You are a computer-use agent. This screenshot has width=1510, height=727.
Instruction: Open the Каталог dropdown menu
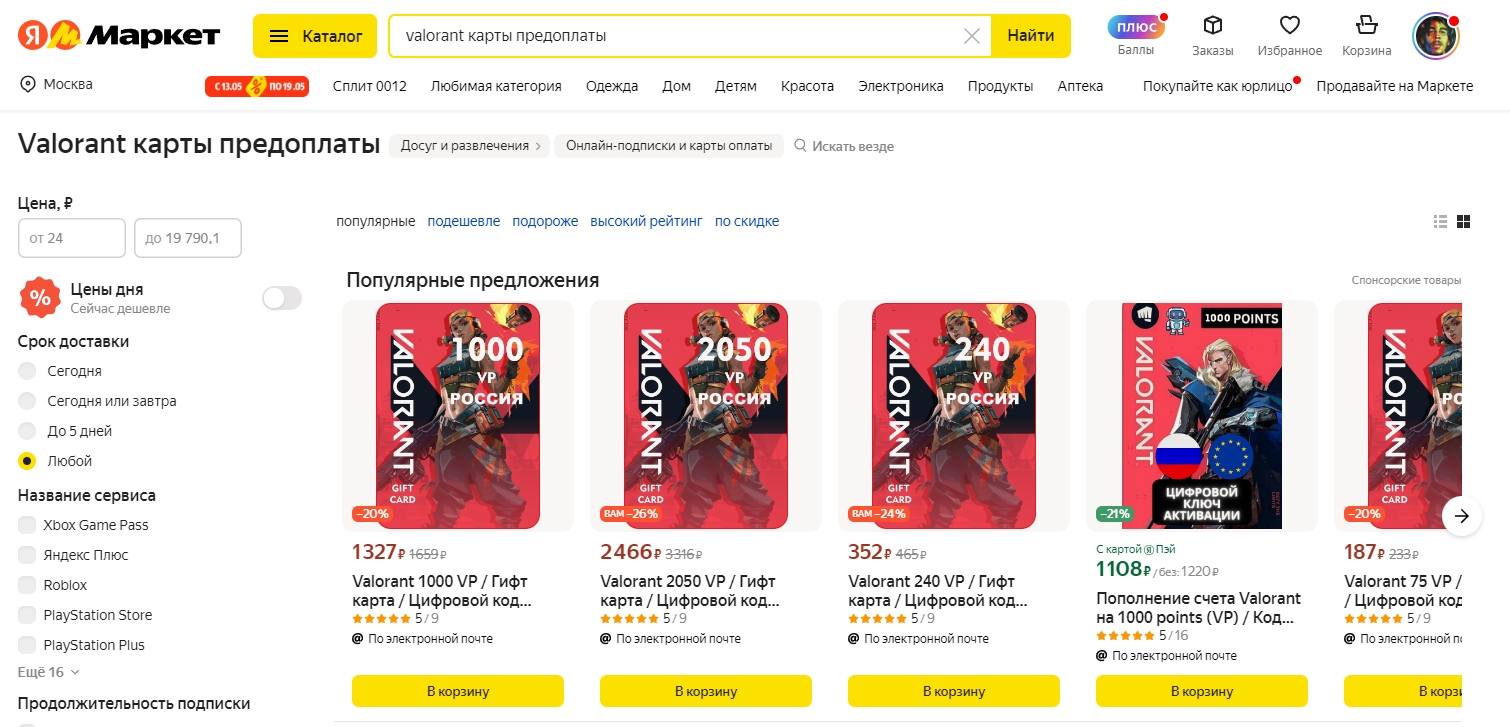click(x=315, y=36)
